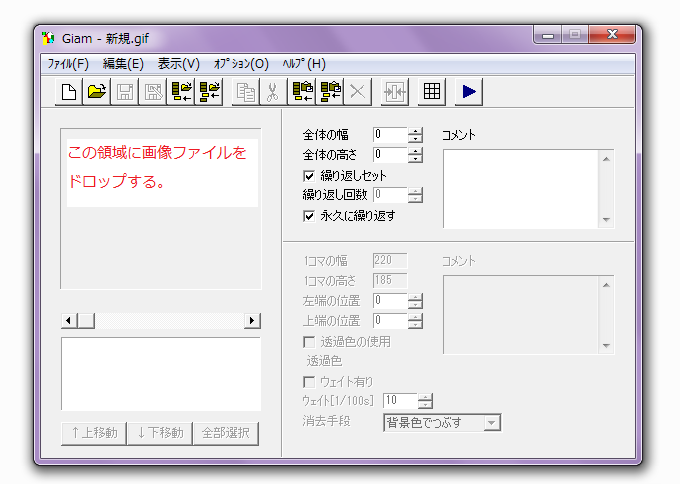
Task: Click the grid view toolbar icon
Action: pos(432,92)
